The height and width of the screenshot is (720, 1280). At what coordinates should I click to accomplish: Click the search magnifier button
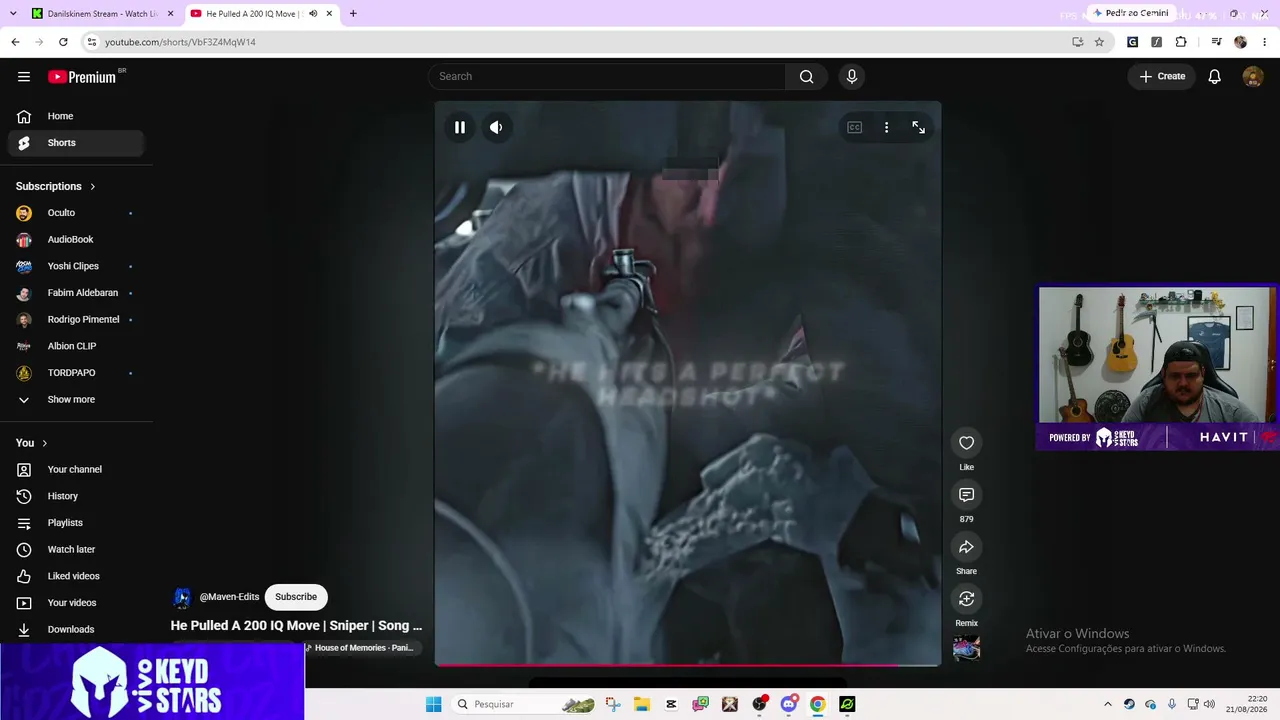tap(807, 77)
